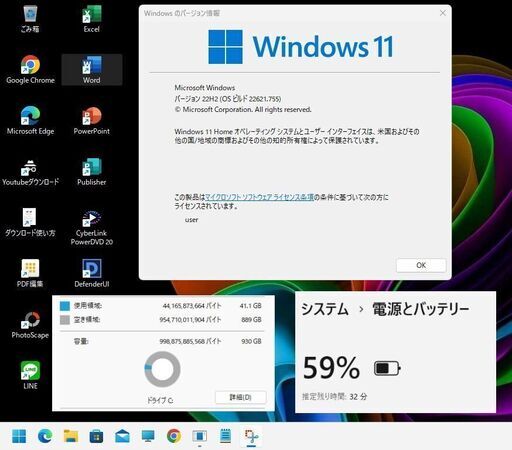Image resolution: width=512 pixels, height=450 pixels.
Task: Open the Snipping Tool taskbar icon
Action: click(251, 436)
